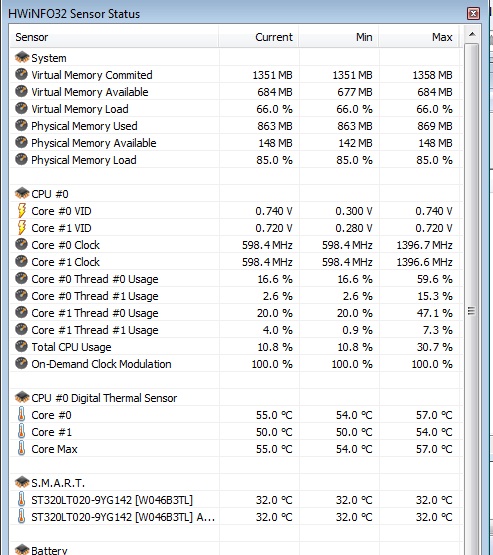Click the gauge icon beside Physical Memory Load
Viewport: 493px width, 555px height.
click(x=22, y=159)
